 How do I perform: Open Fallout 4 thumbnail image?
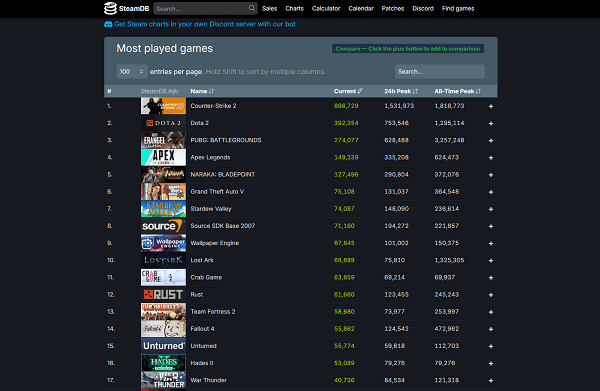163,329
